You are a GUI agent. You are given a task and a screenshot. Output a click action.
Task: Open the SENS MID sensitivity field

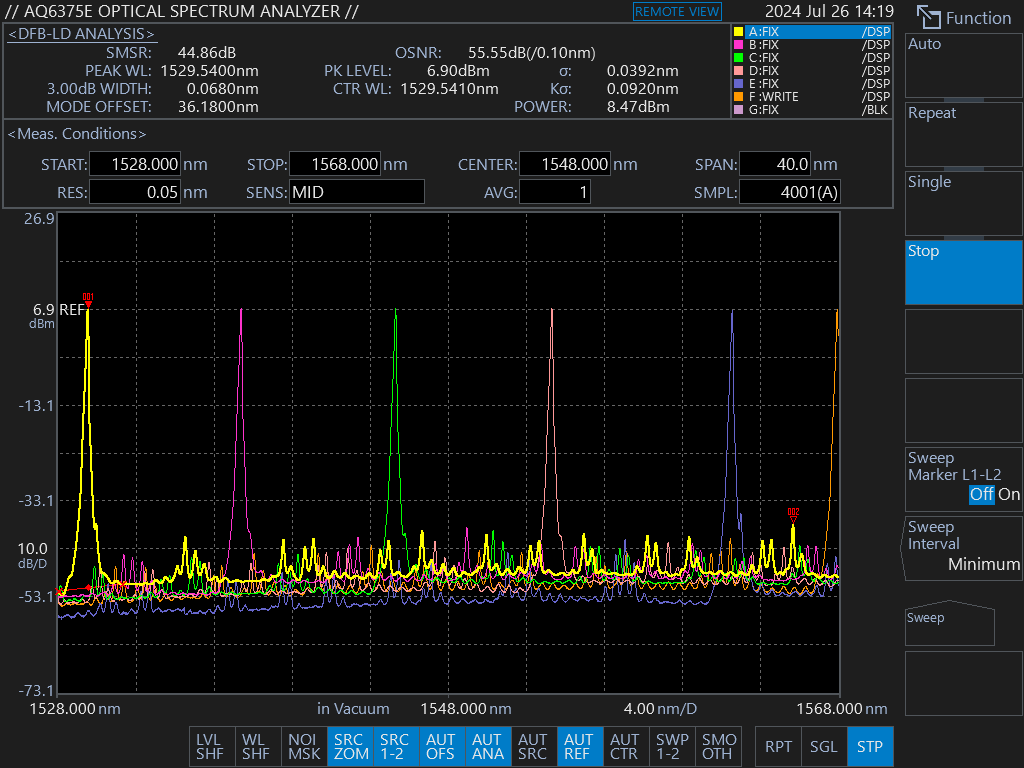click(356, 192)
